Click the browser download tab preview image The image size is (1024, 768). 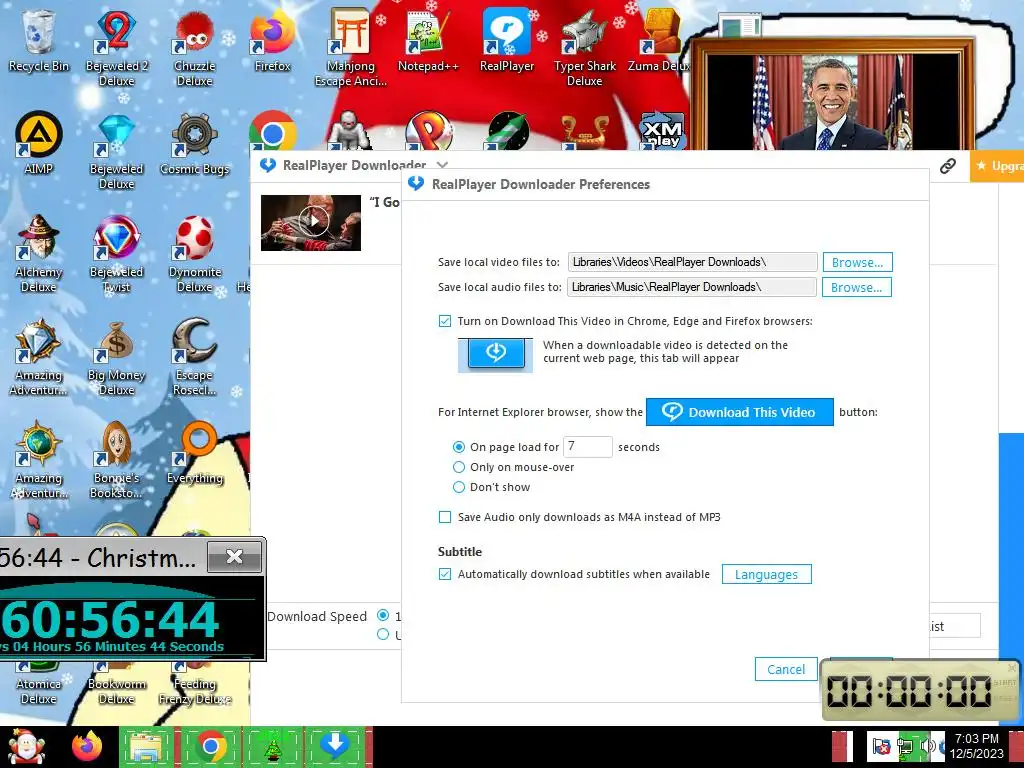pos(496,355)
